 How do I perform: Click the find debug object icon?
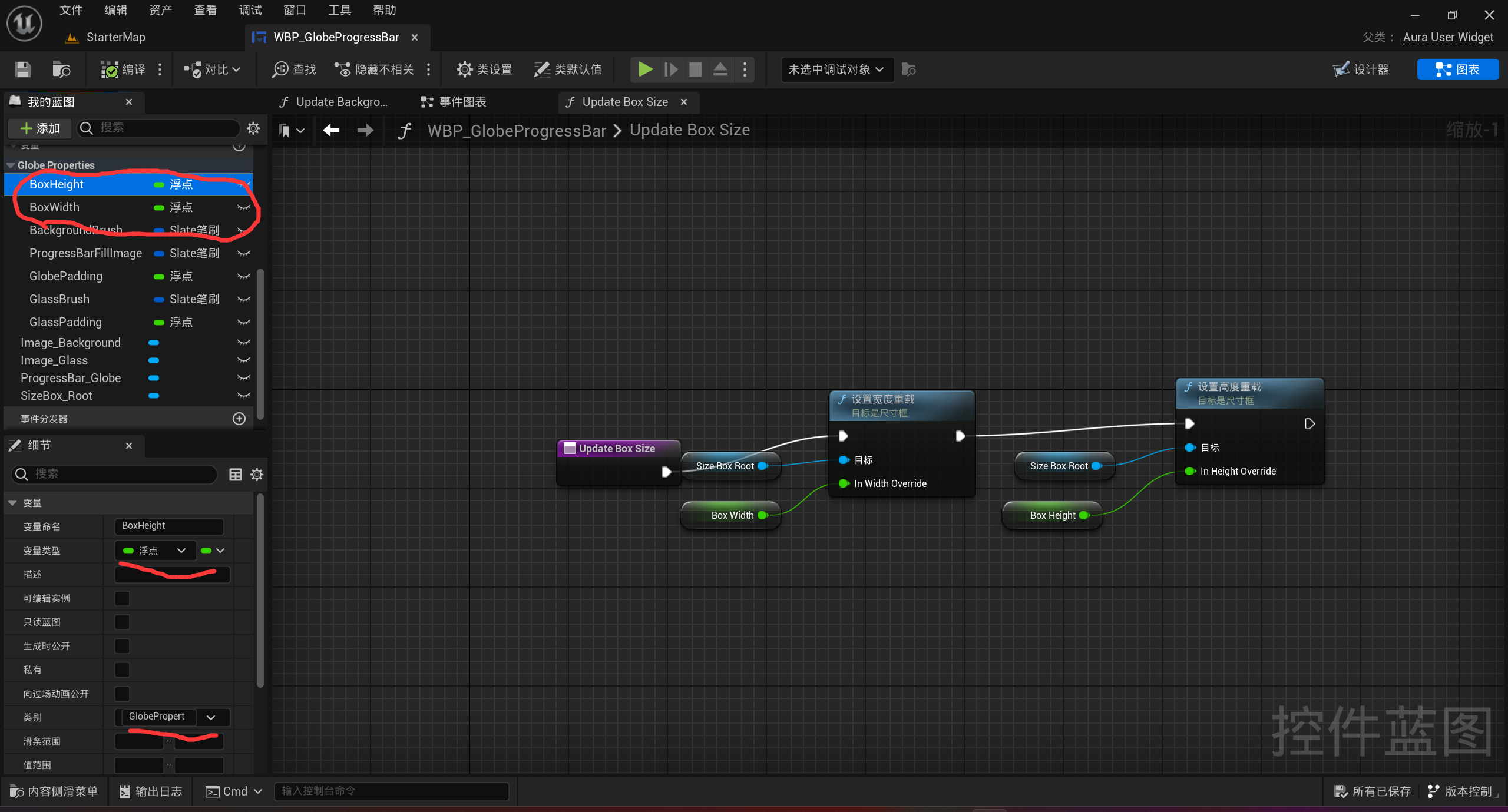(908, 69)
